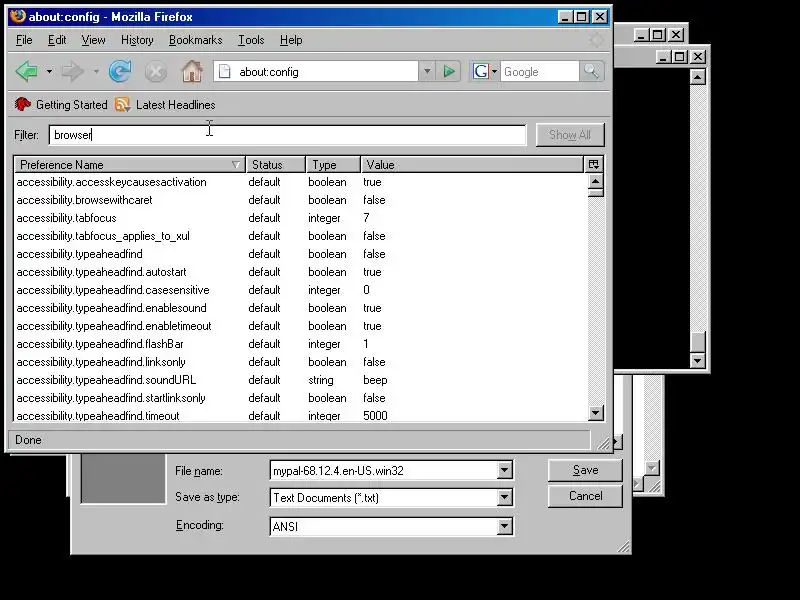Select accessibility.typeaheadfind.soundURL row
Screen dimensions: 800x600
coord(301,380)
